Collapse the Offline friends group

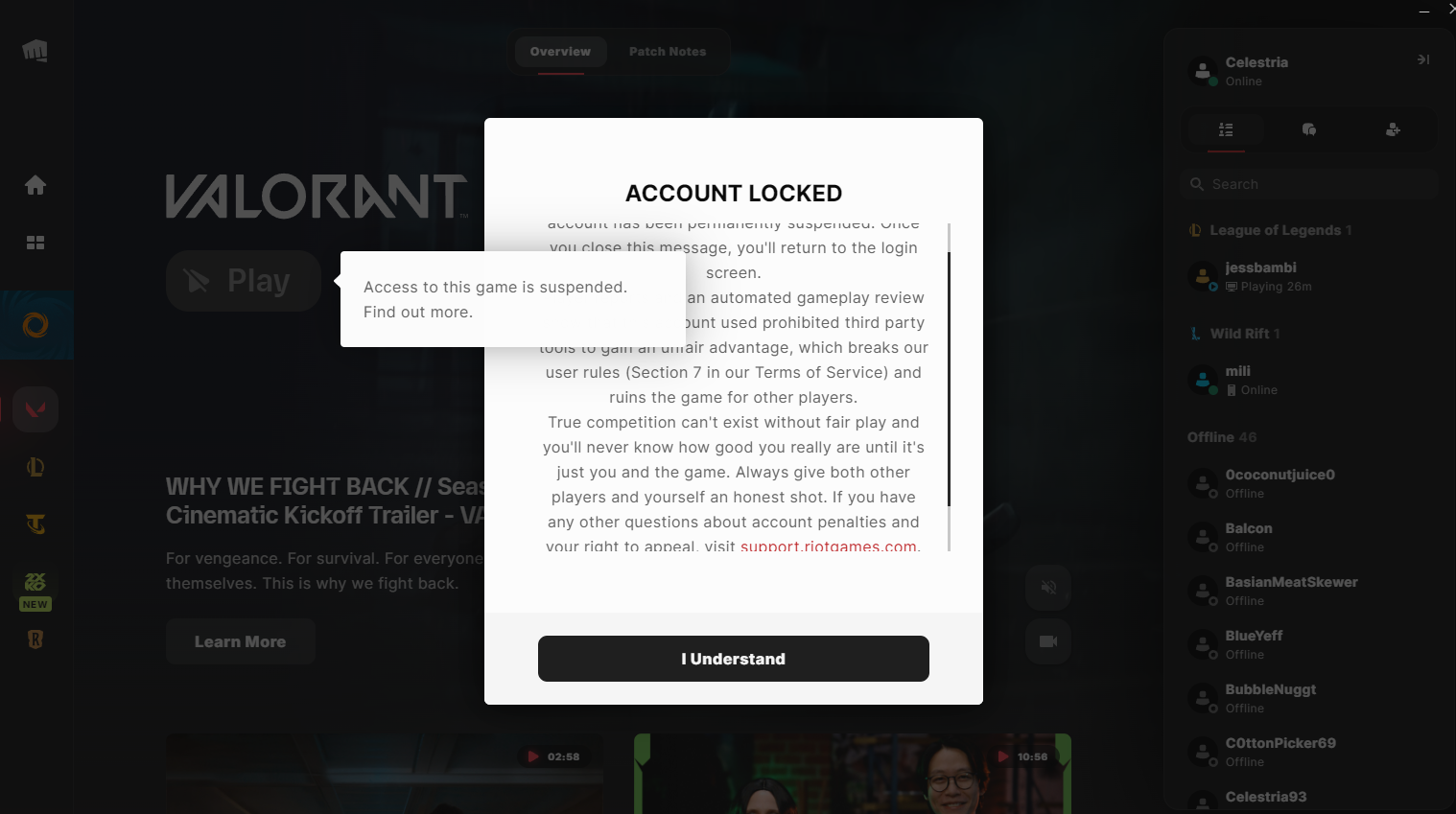[x=1221, y=437]
